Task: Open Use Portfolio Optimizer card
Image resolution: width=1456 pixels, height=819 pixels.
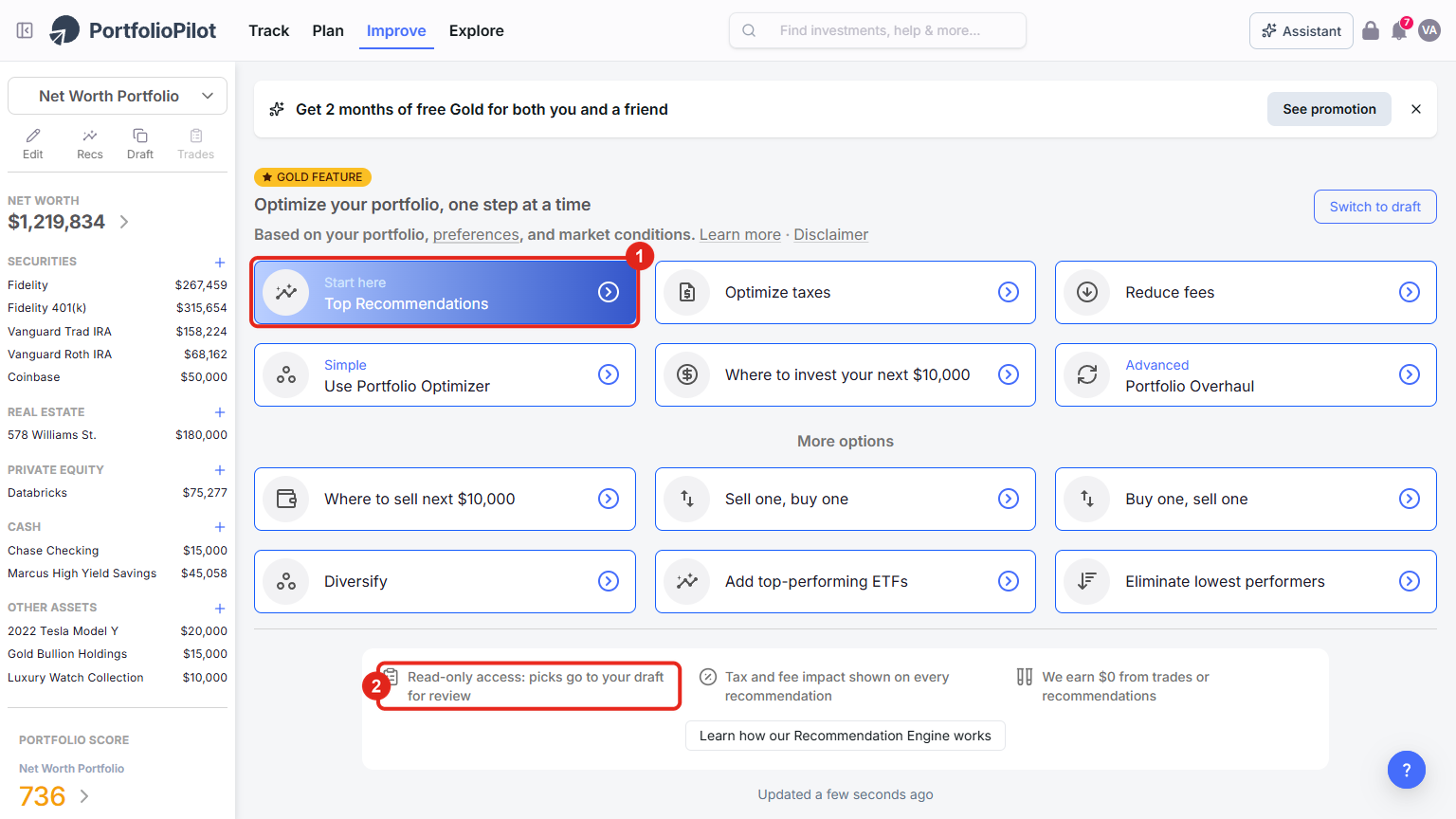Action: pyautogui.click(x=445, y=374)
